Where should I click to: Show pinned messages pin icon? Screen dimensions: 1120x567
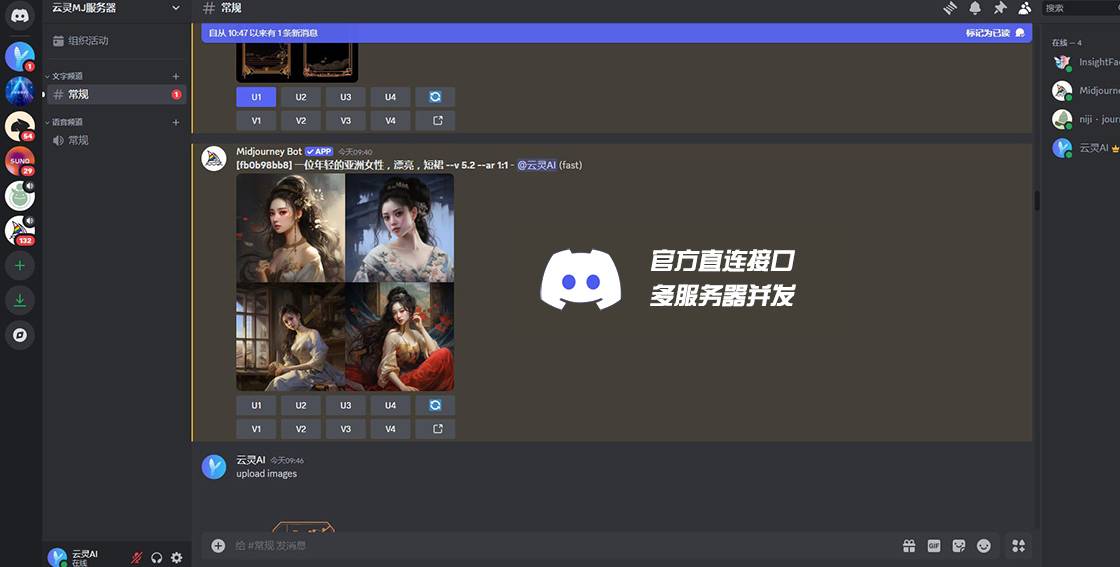(1000, 8)
